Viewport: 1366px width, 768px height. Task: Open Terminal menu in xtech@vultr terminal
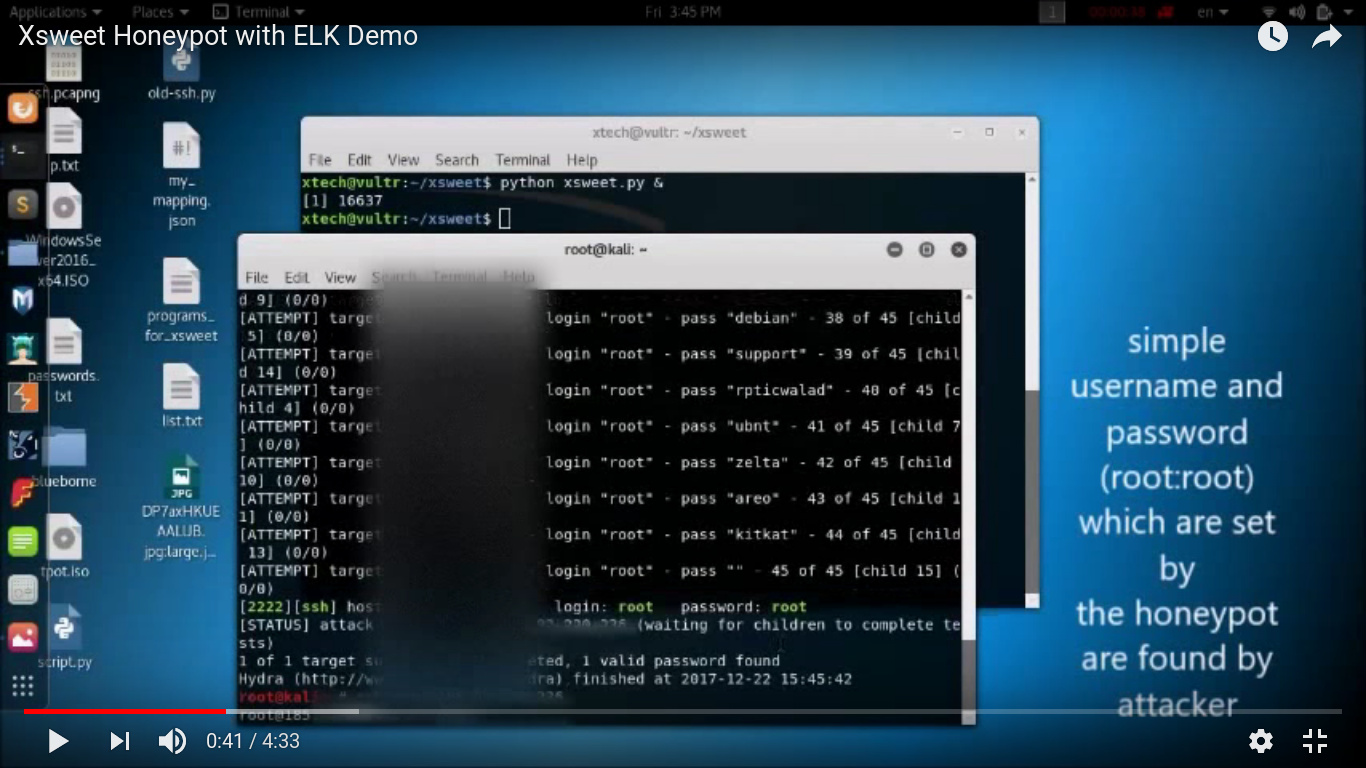tap(522, 160)
